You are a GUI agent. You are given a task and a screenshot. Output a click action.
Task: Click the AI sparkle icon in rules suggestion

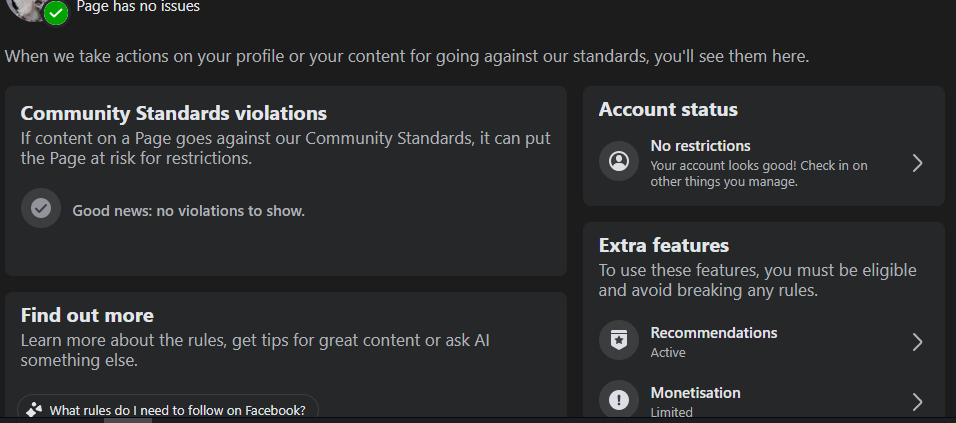click(34, 410)
